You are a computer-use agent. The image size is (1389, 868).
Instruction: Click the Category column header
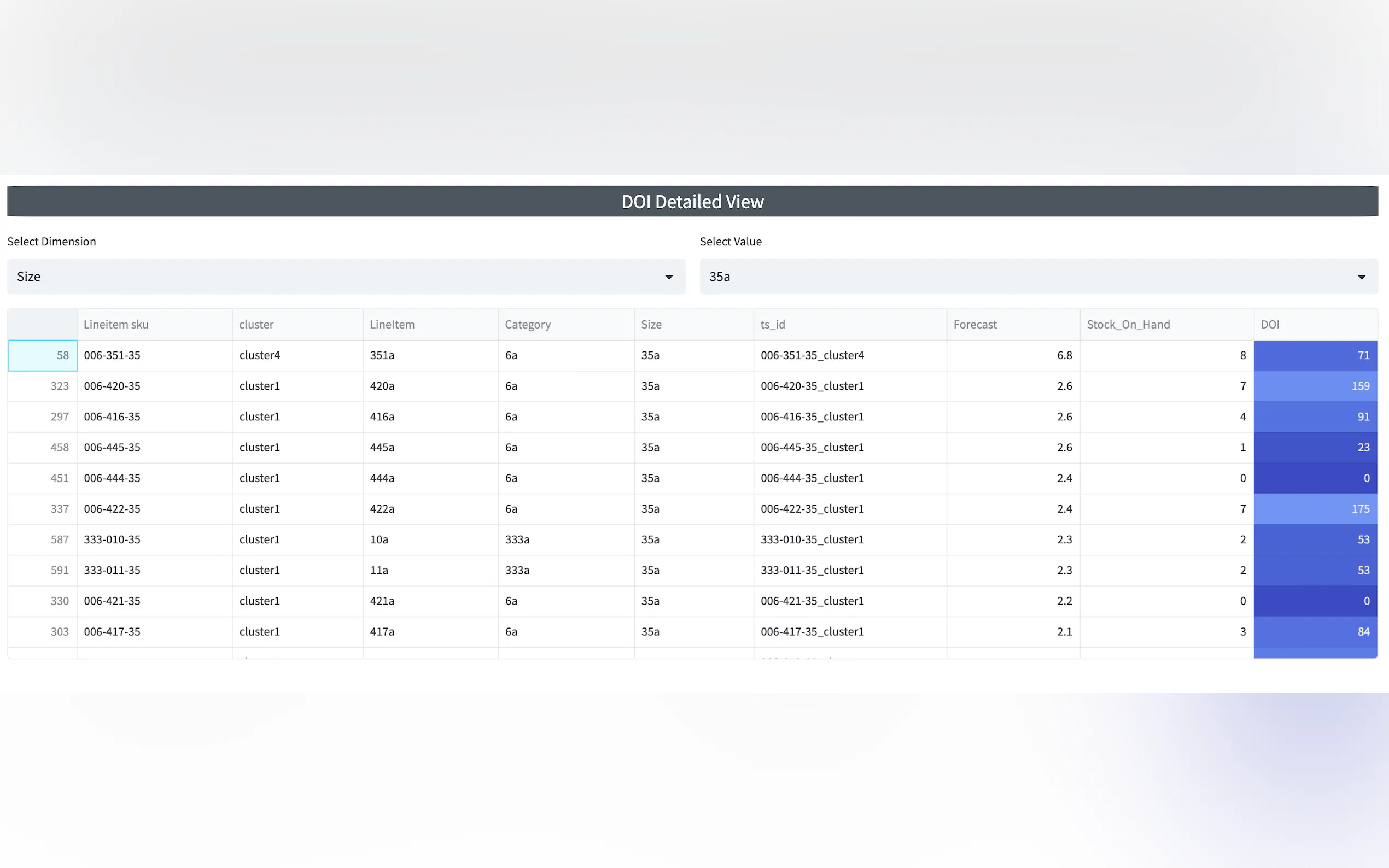[x=527, y=324]
